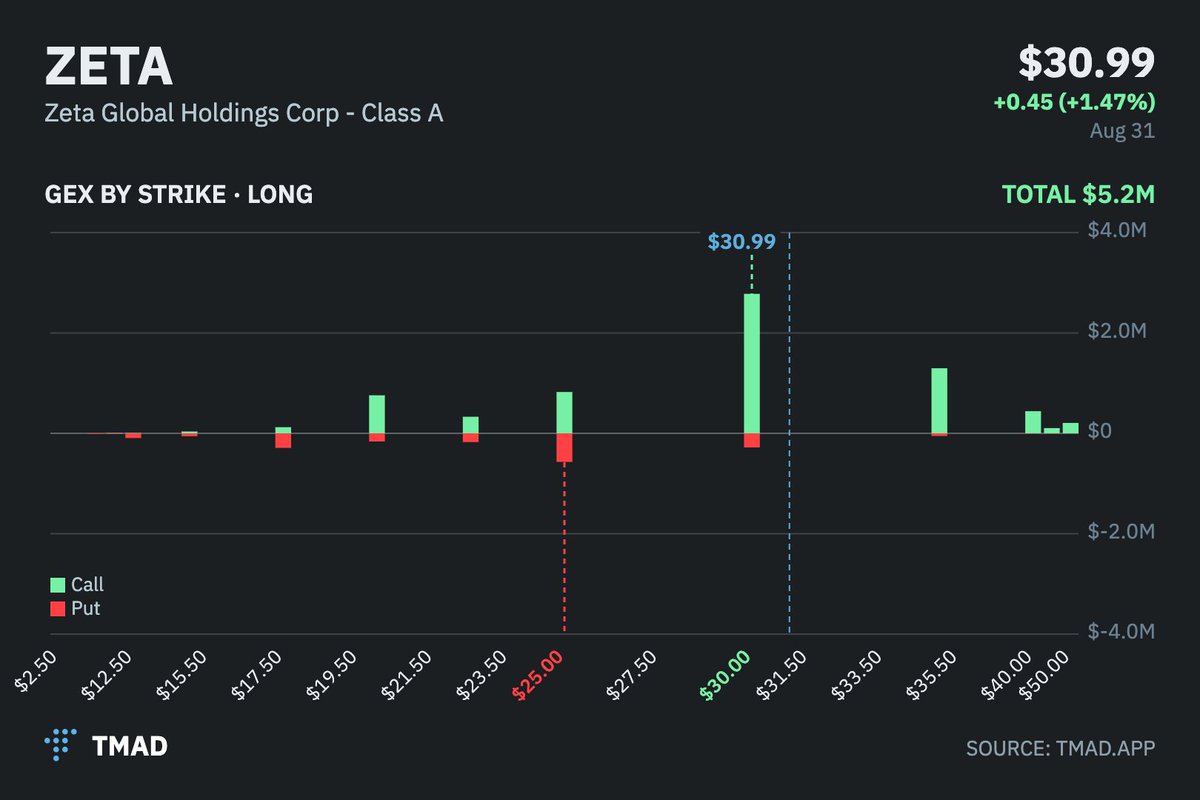Click the red put bar at $25.00

564,447
